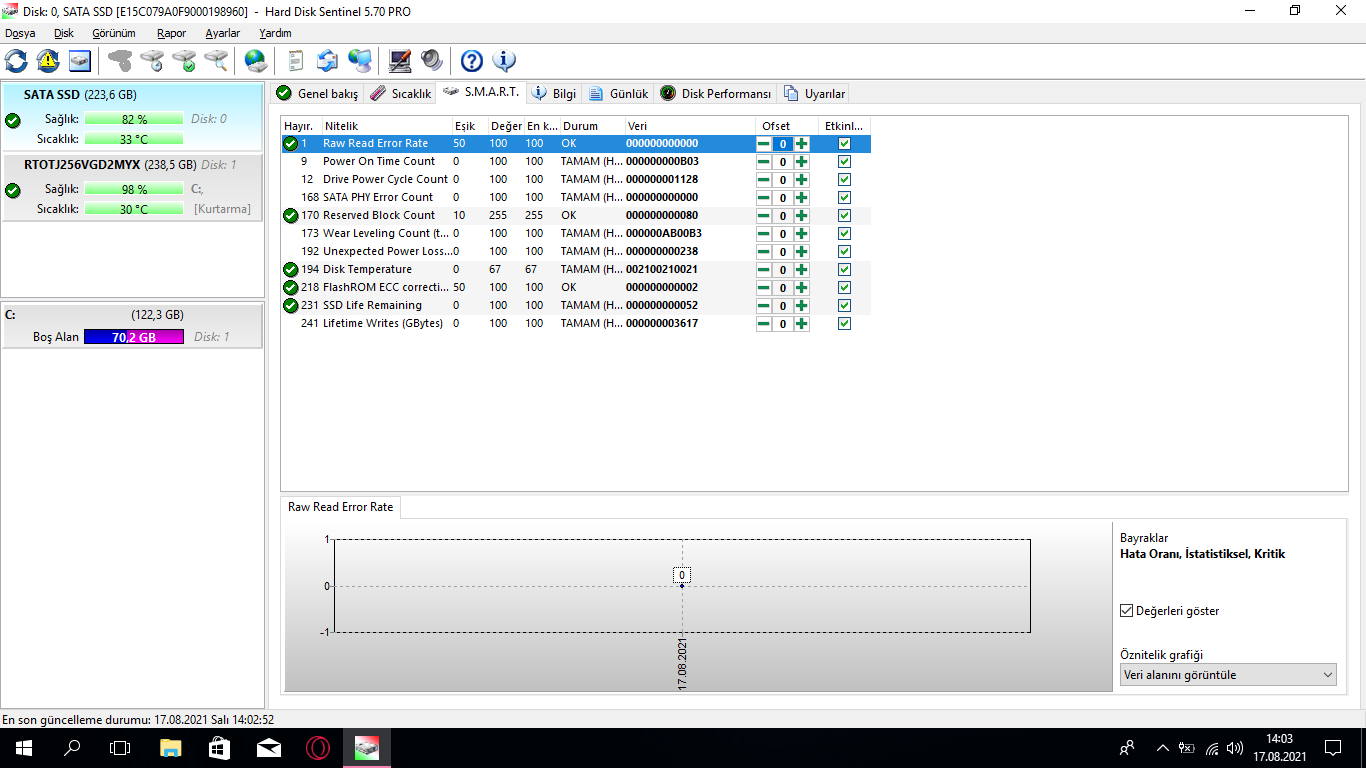Viewport: 1366px width, 768px height.
Task: Open Opera browser from the taskbar
Action: pos(318,747)
